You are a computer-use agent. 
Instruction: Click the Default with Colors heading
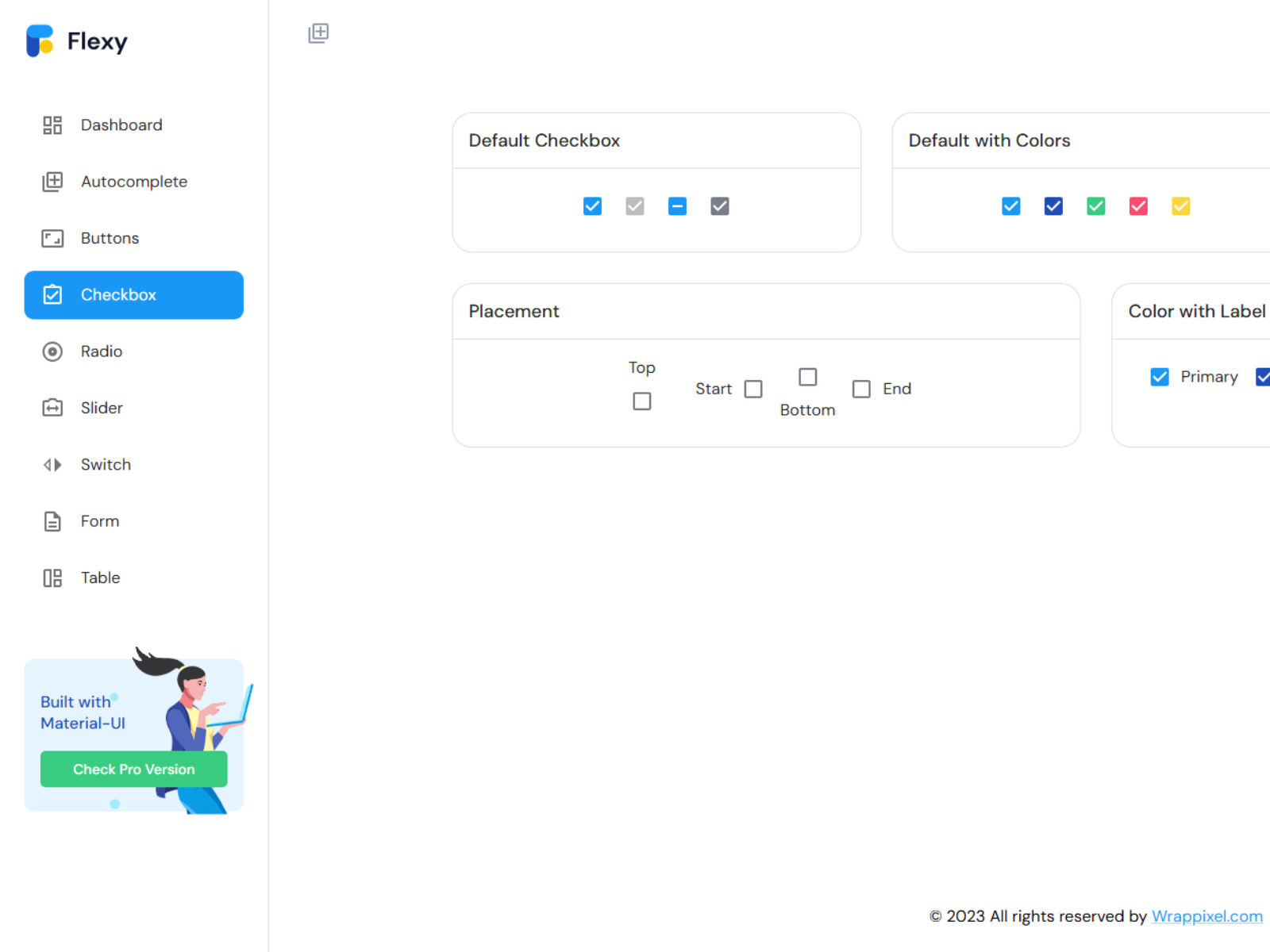(x=990, y=140)
